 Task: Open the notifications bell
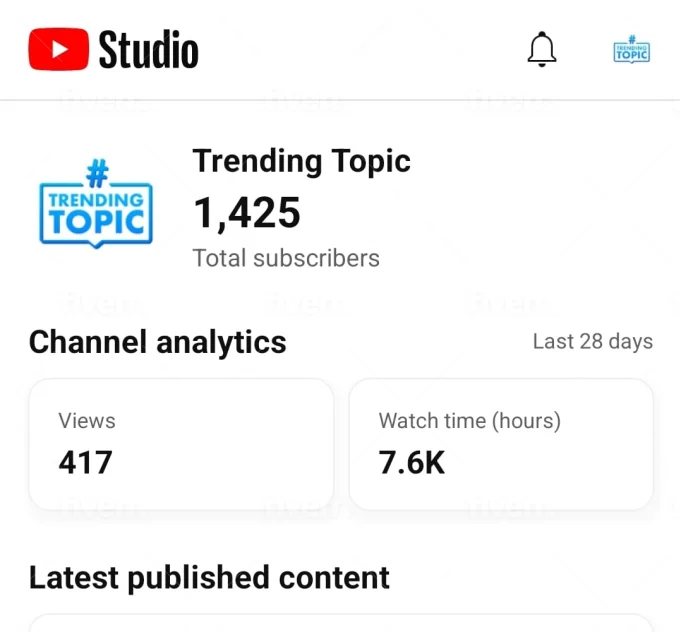[541, 49]
